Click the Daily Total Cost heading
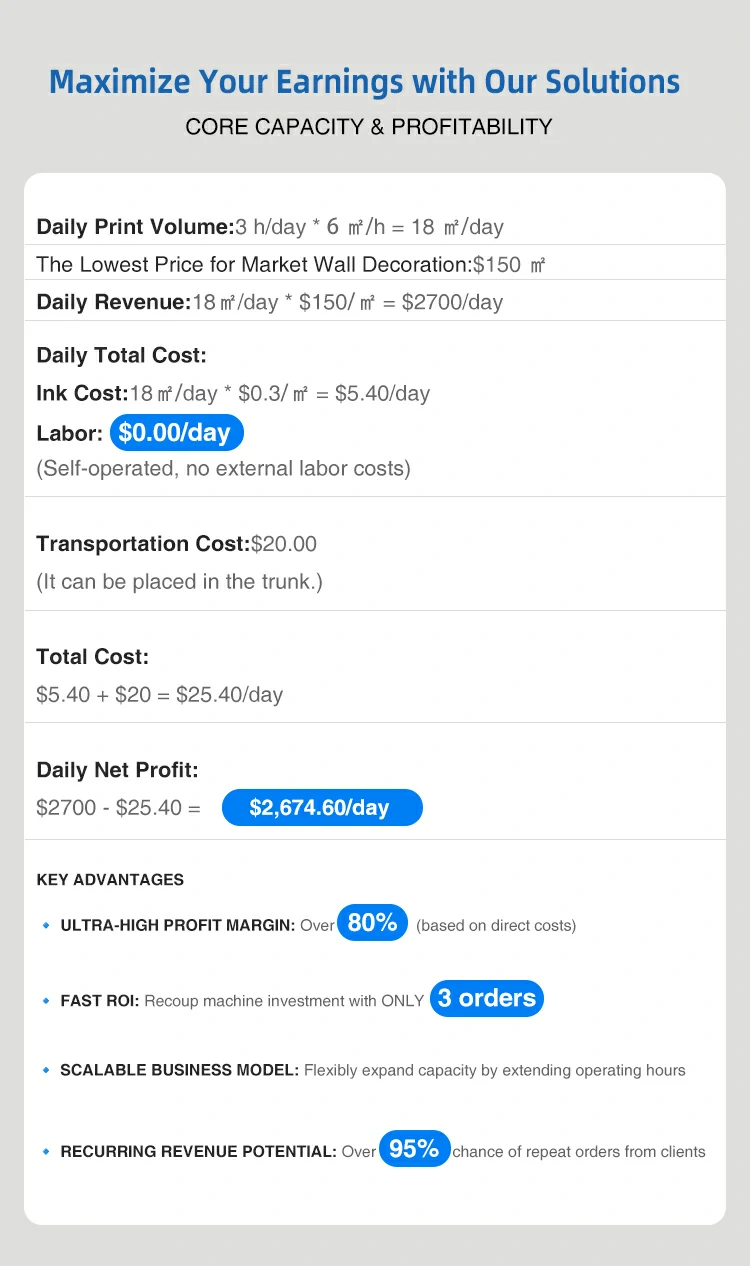The width and height of the screenshot is (750, 1266). 121,355
